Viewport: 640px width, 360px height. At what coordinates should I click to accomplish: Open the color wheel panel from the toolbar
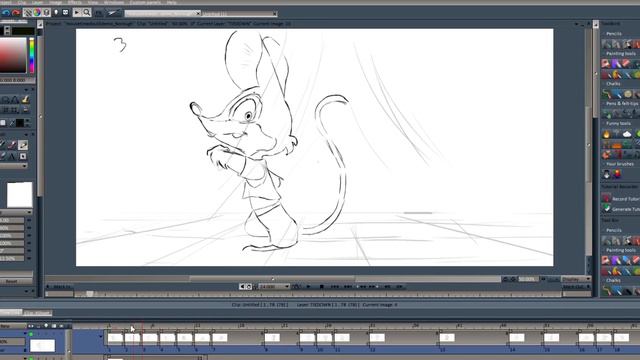37,13
